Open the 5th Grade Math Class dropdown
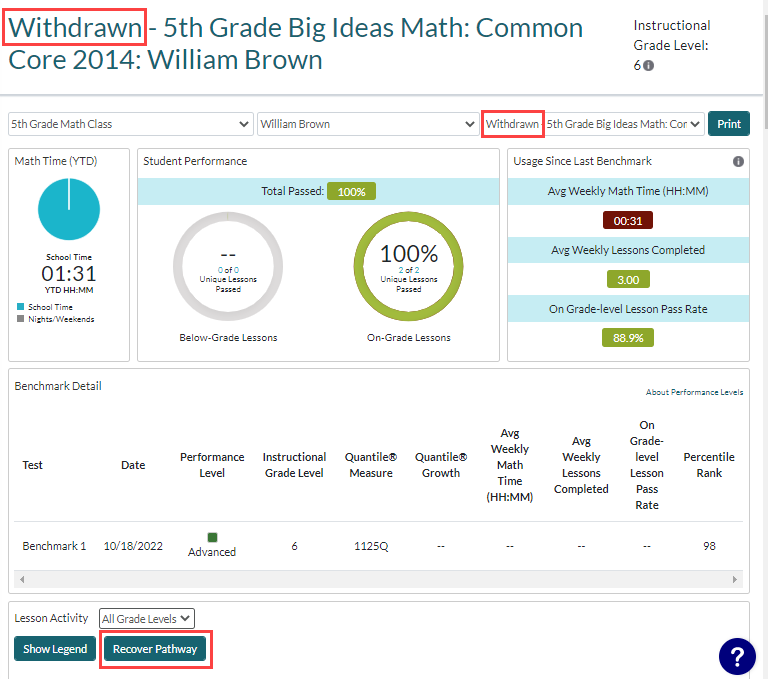The height and width of the screenshot is (679, 768). pyautogui.click(x=131, y=124)
